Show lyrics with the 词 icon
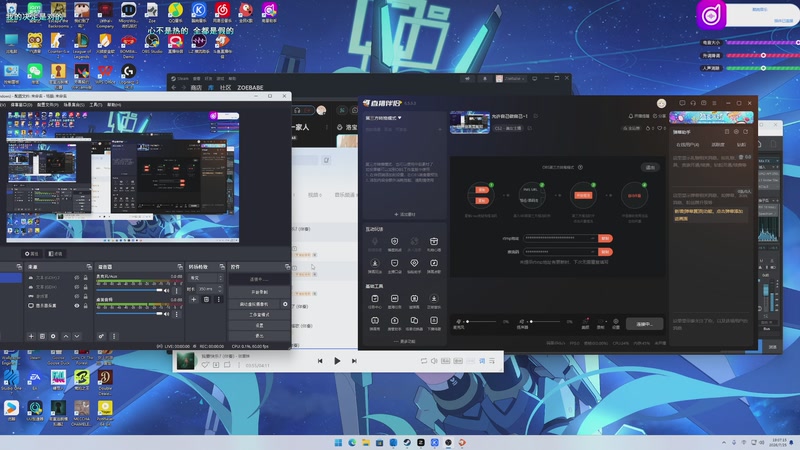Screen dimensions: 800x450 482,361
